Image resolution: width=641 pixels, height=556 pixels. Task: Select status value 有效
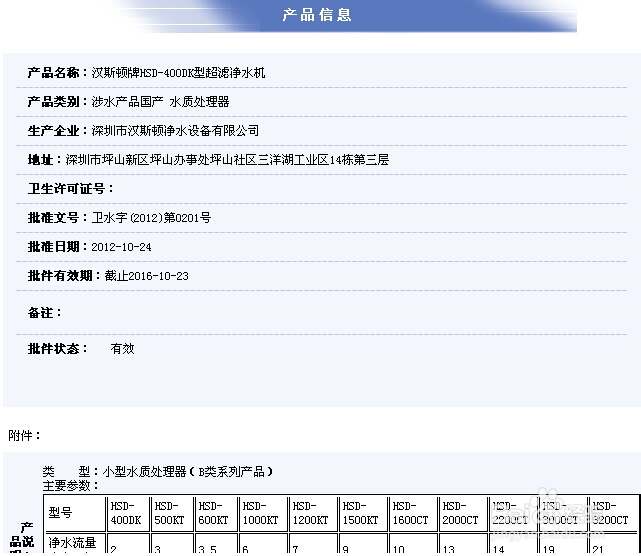point(122,349)
